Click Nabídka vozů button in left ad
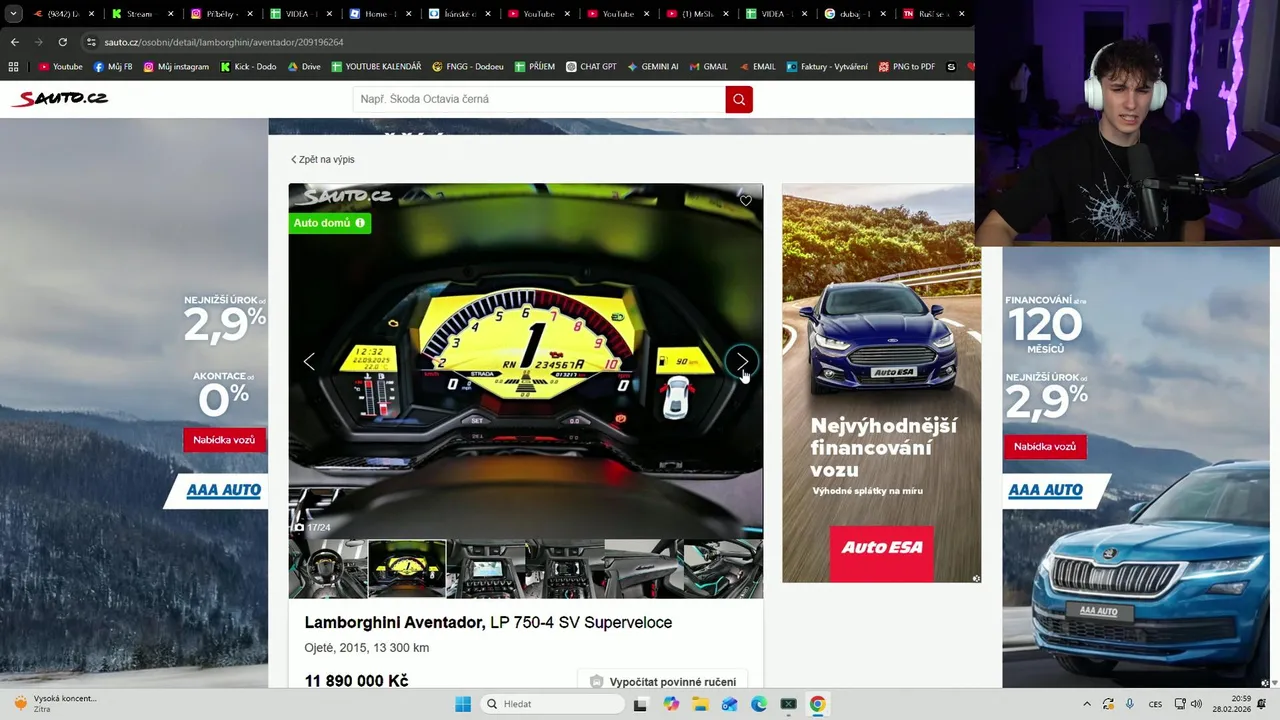Image resolution: width=1280 pixels, height=720 pixels. (224, 440)
